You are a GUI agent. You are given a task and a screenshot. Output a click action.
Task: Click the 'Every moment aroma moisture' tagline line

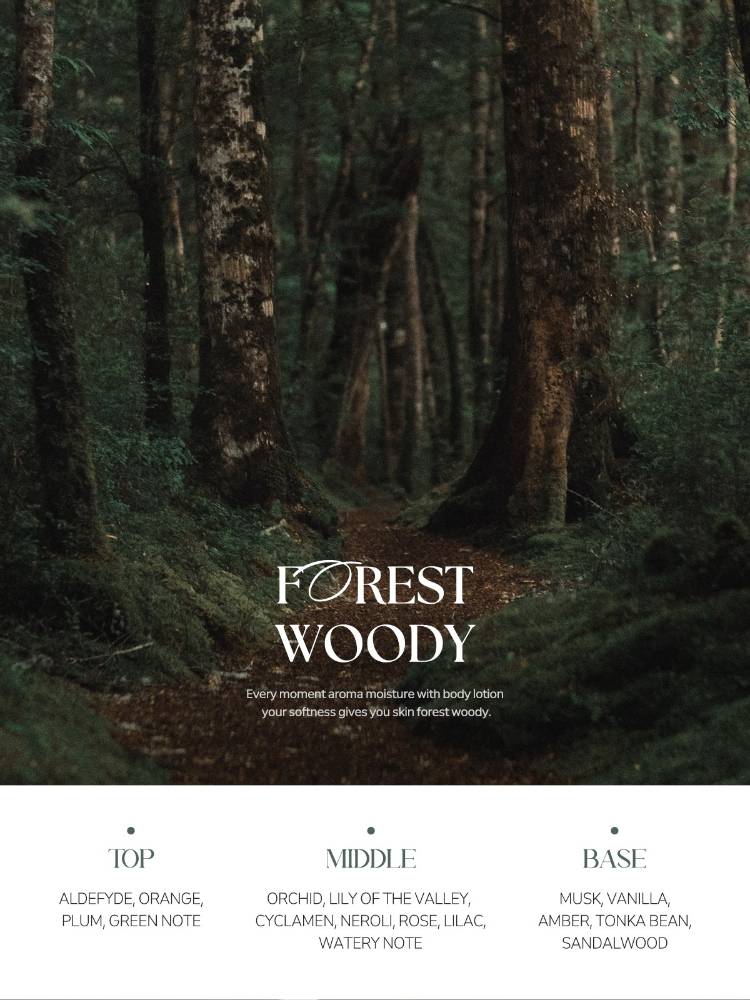pos(375,694)
